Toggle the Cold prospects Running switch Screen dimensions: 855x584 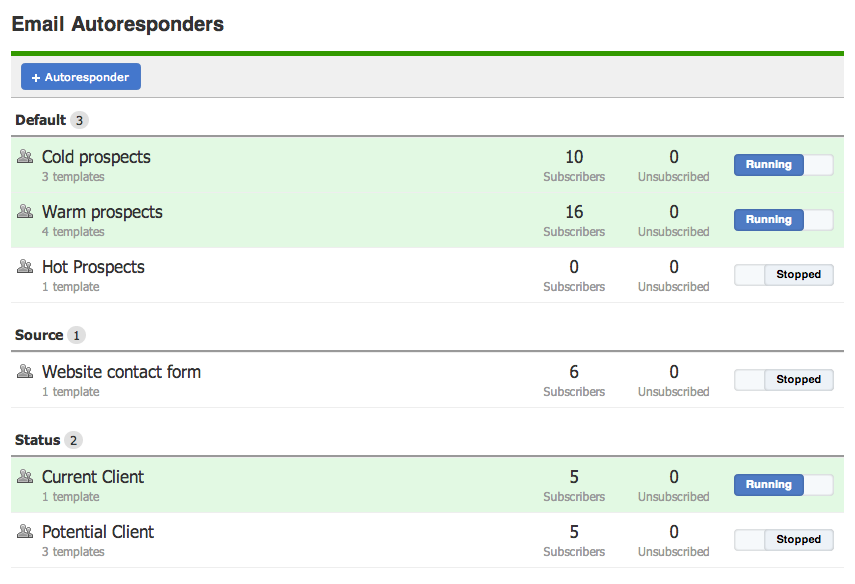tap(783, 165)
